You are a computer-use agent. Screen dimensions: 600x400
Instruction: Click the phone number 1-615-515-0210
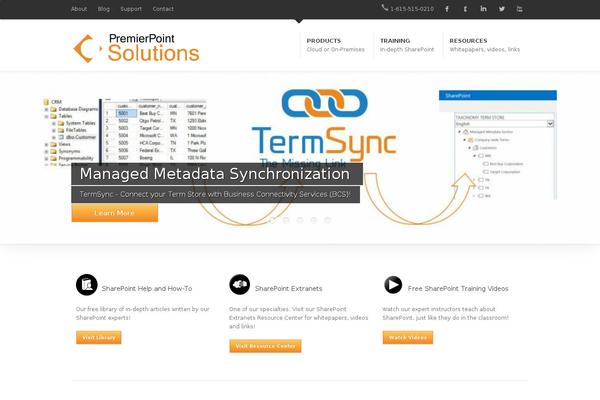(x=412, y=9)
